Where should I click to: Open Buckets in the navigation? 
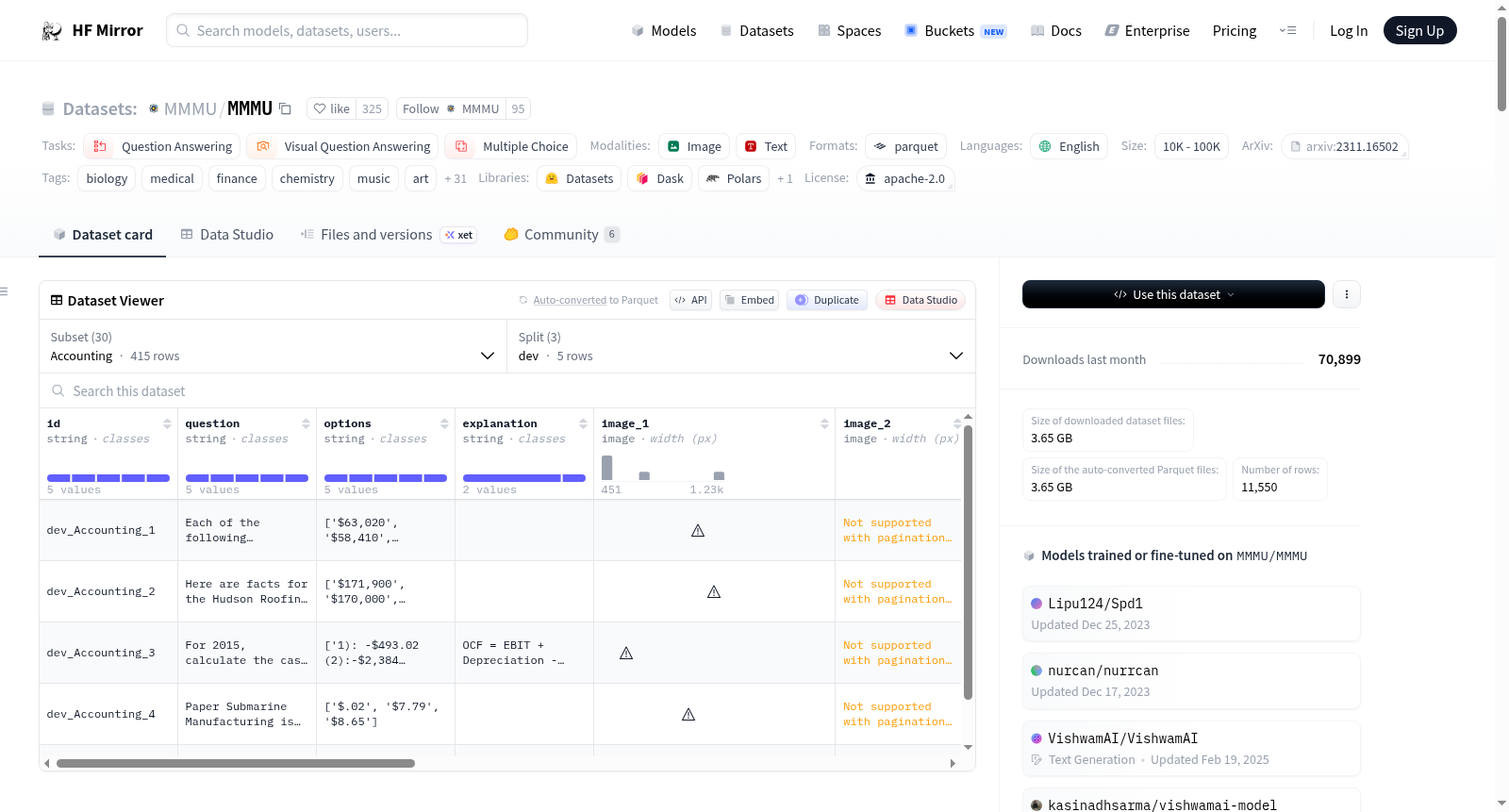pos(955,31)
